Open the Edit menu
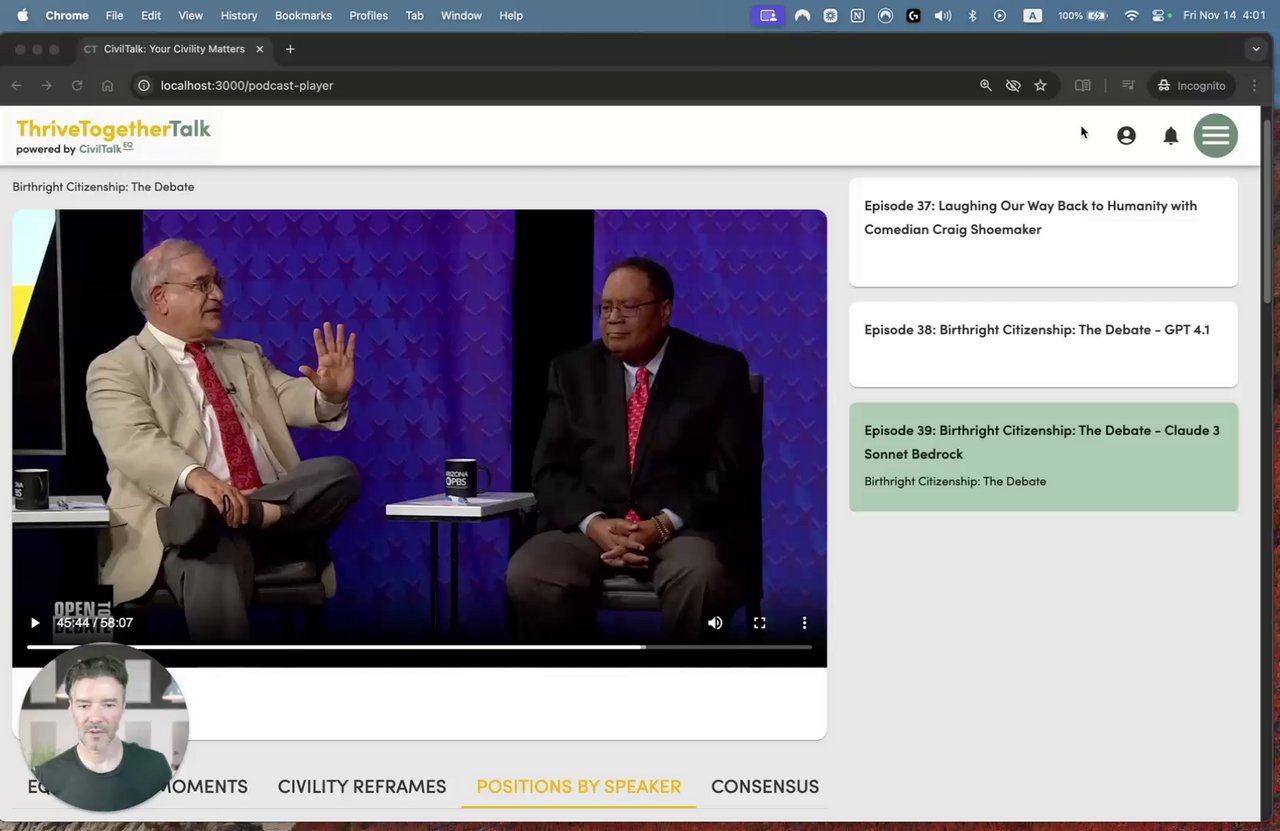This screenshot has width=1280, height=831. 151,16
